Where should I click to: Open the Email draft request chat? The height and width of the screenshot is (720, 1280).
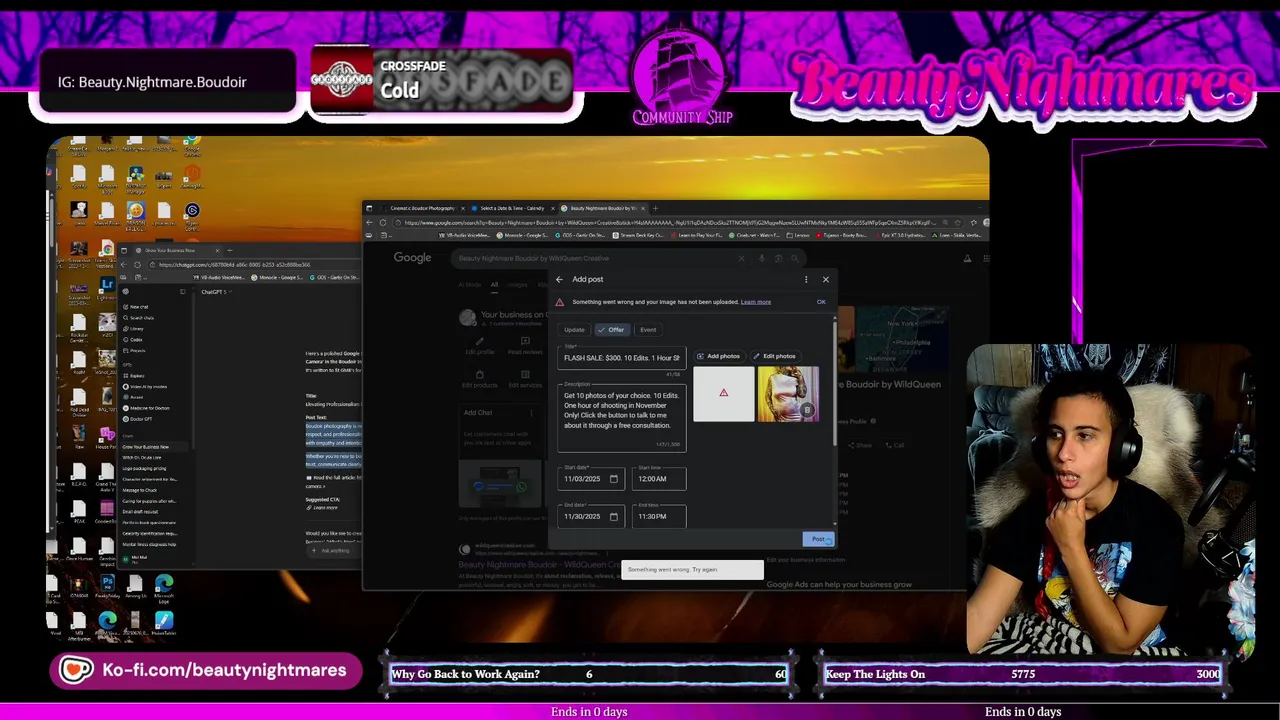[140, 512]
